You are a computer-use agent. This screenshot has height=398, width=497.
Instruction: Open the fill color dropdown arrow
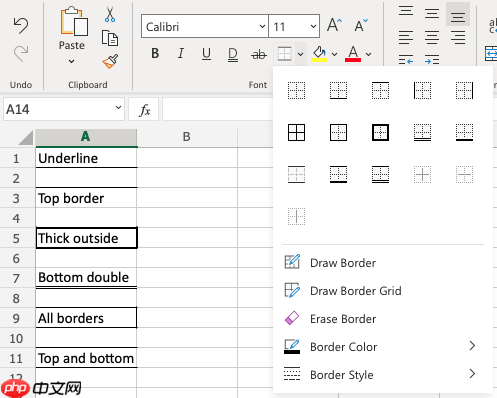334,54
